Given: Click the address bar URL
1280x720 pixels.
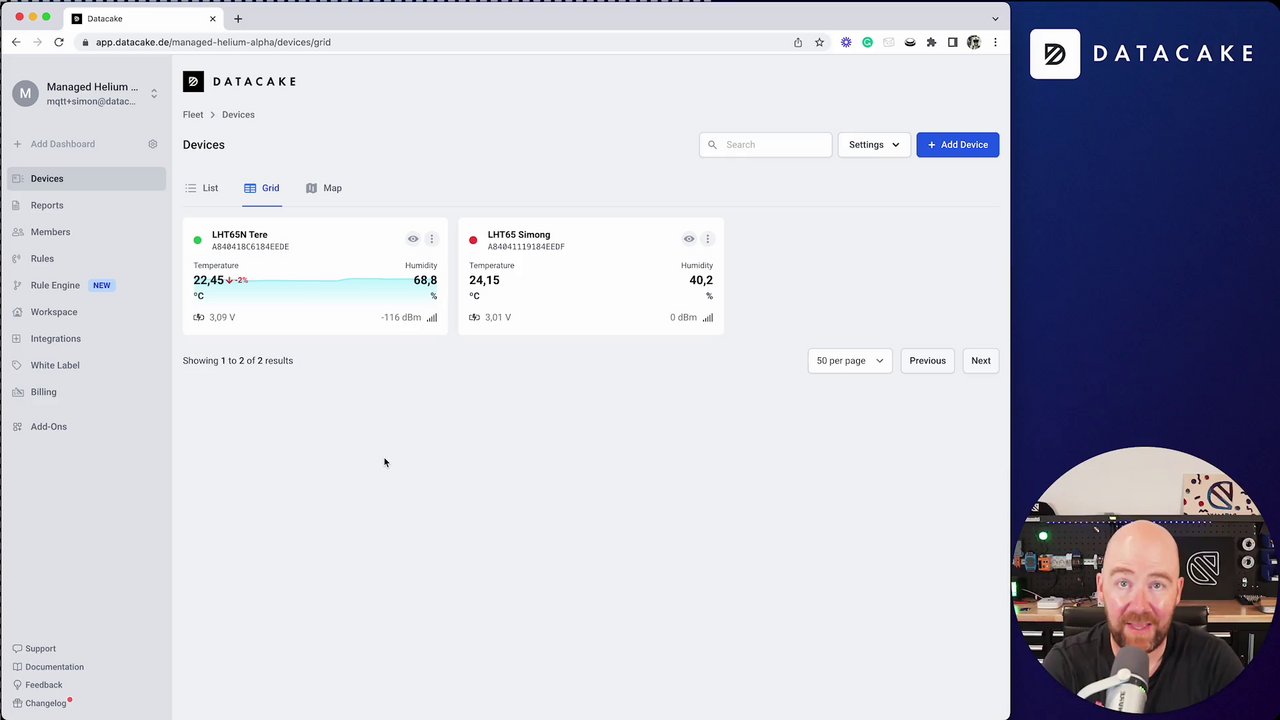Looking at the screenshot, I should 213,42.
